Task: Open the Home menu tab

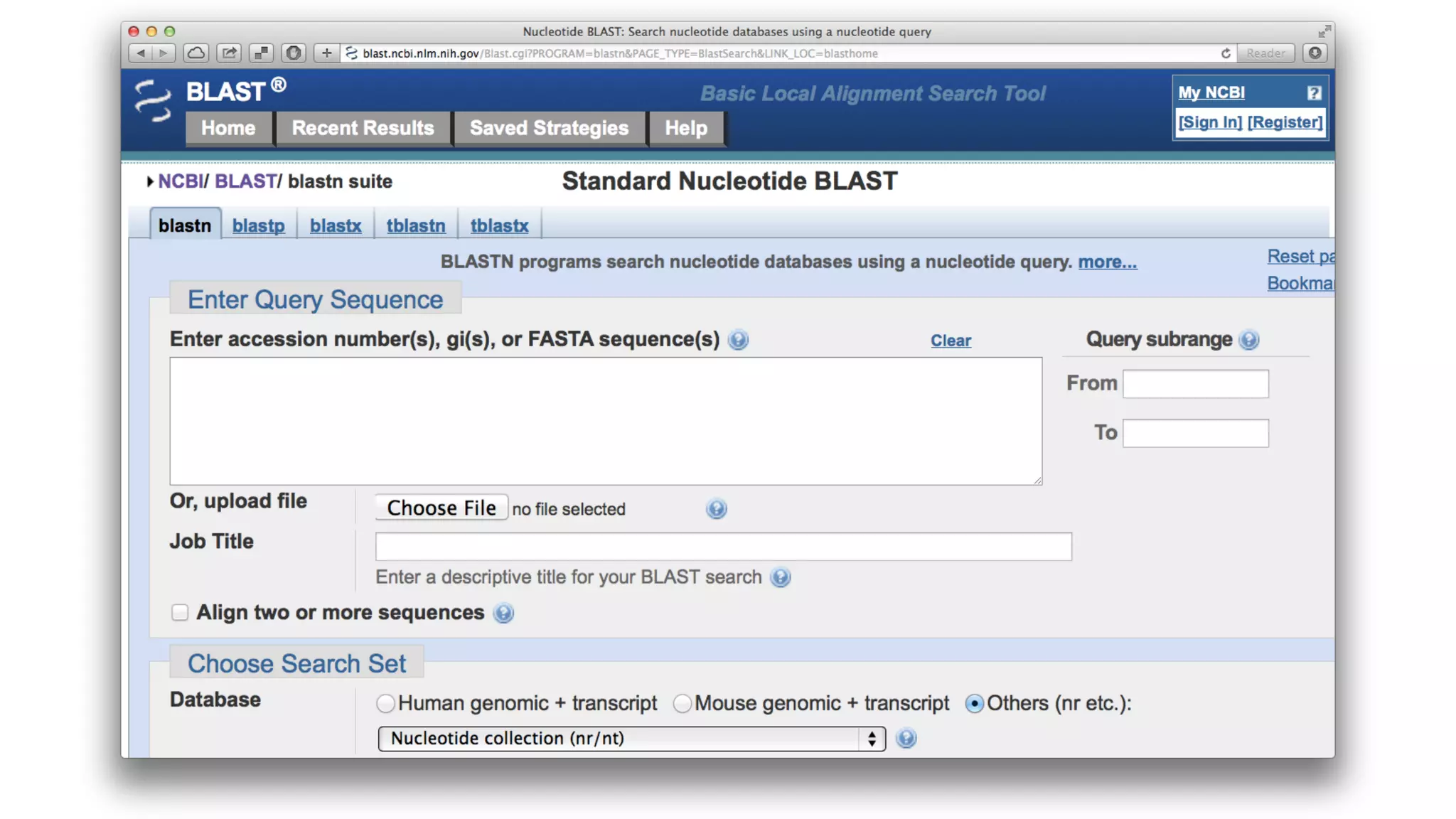Action: coord(228,128)
